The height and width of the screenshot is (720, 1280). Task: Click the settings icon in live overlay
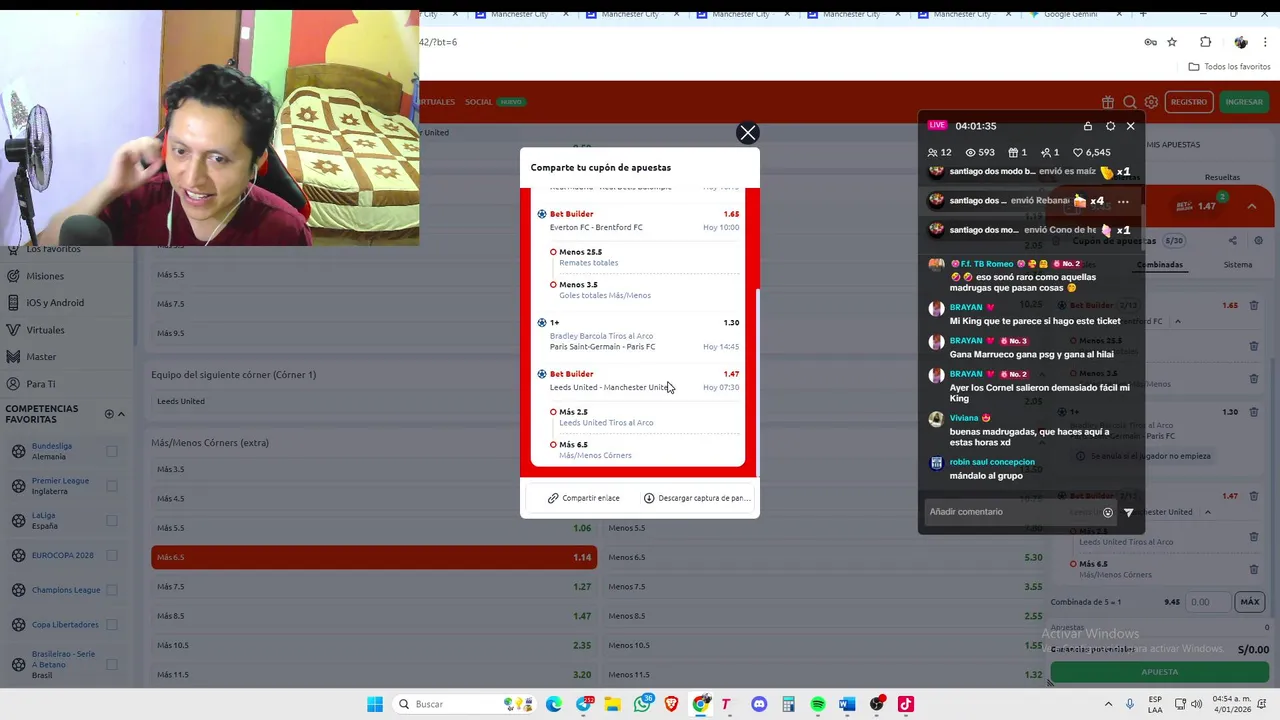click(x=1110, y=126)
